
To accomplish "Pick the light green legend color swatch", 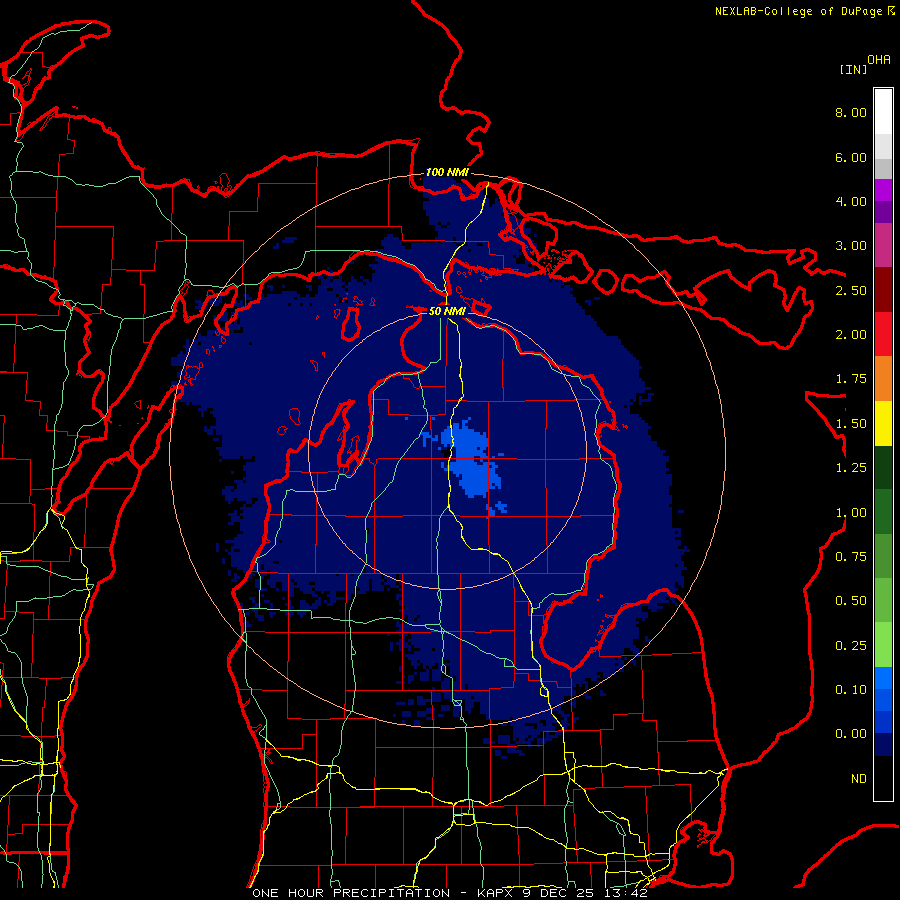I will pyautogui.click(x=883, y=644).
